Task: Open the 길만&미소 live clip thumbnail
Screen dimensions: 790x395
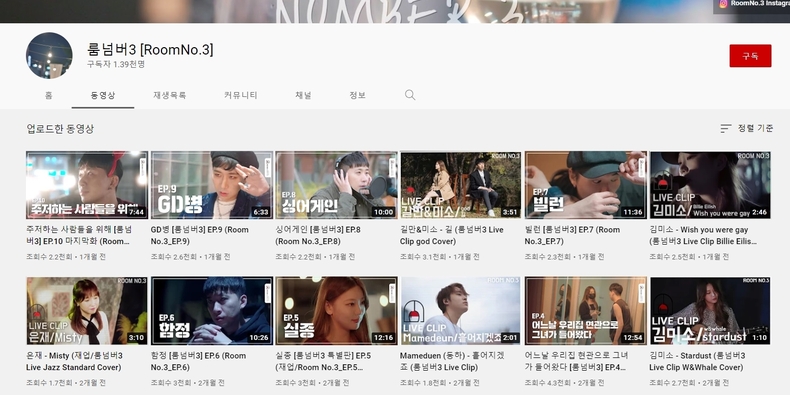Action: tap(460, 185)
